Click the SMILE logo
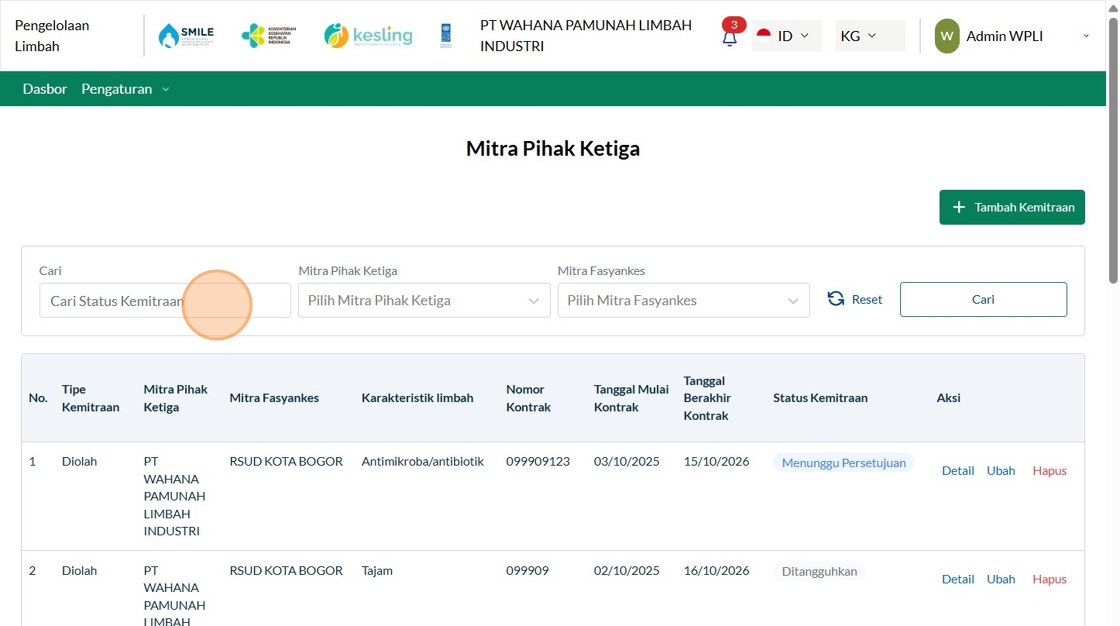 [x=186, y=36]
